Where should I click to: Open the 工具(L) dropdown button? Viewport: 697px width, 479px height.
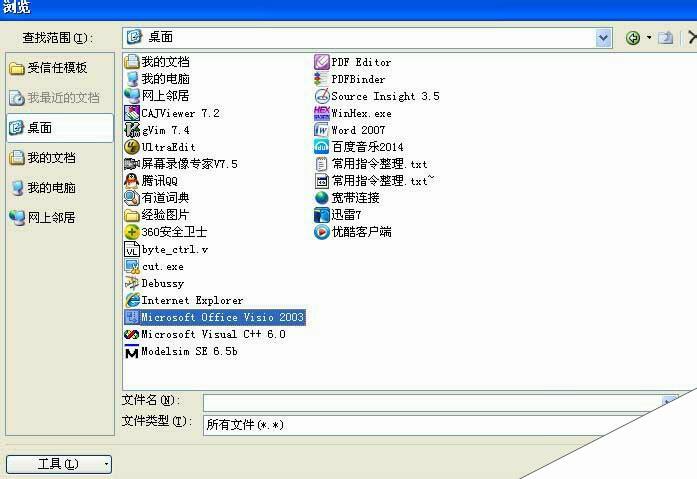59,464
